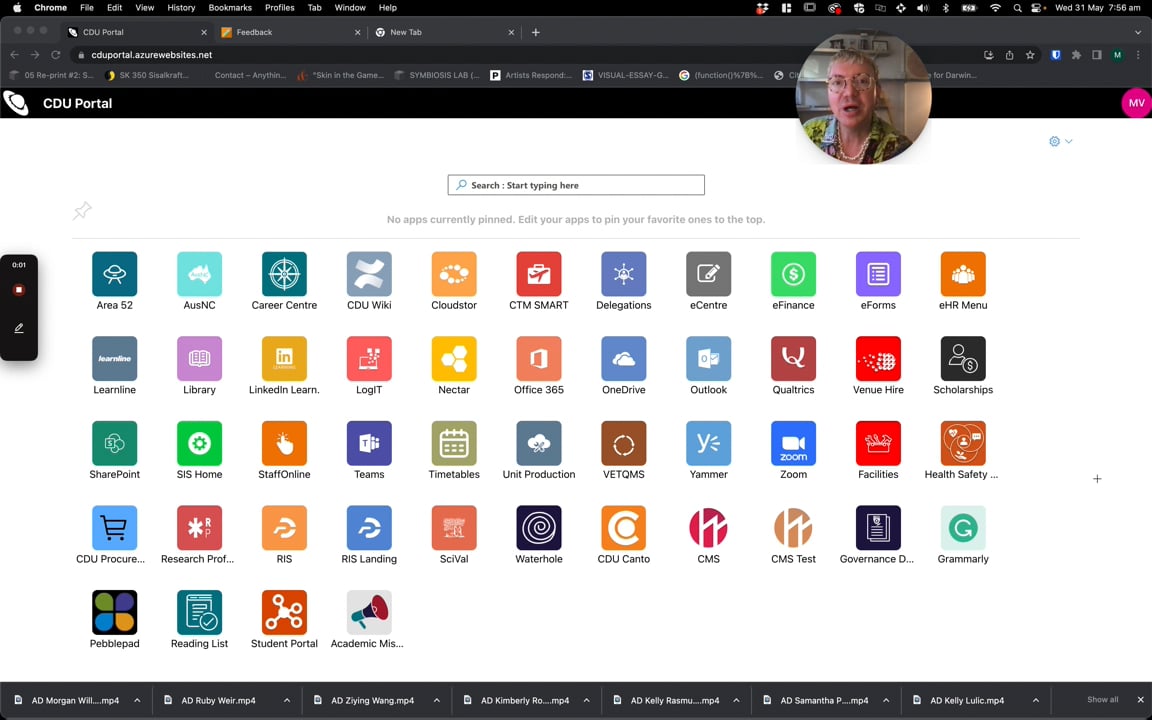Open Career Centre compass icon
Image resolution: width=1152 pixels, height=720 pixels.
coord(284,274)
